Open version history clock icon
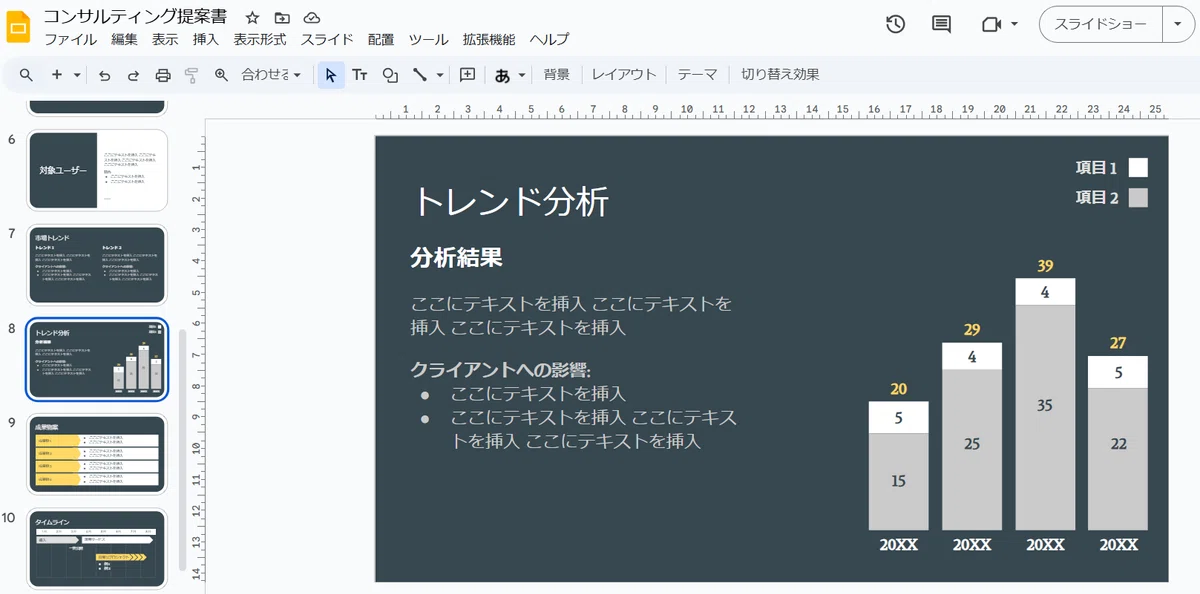Viewport: 1200px width, 594px height. tap(895, 24)
